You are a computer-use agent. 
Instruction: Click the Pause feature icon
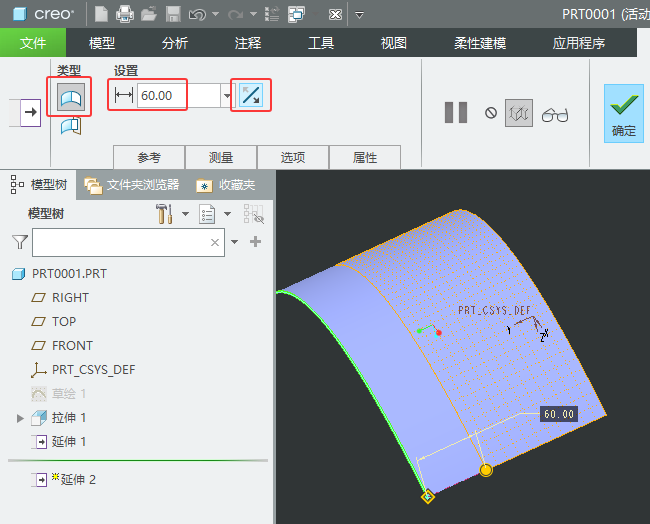pyautogui.click(x=456, y=112)
